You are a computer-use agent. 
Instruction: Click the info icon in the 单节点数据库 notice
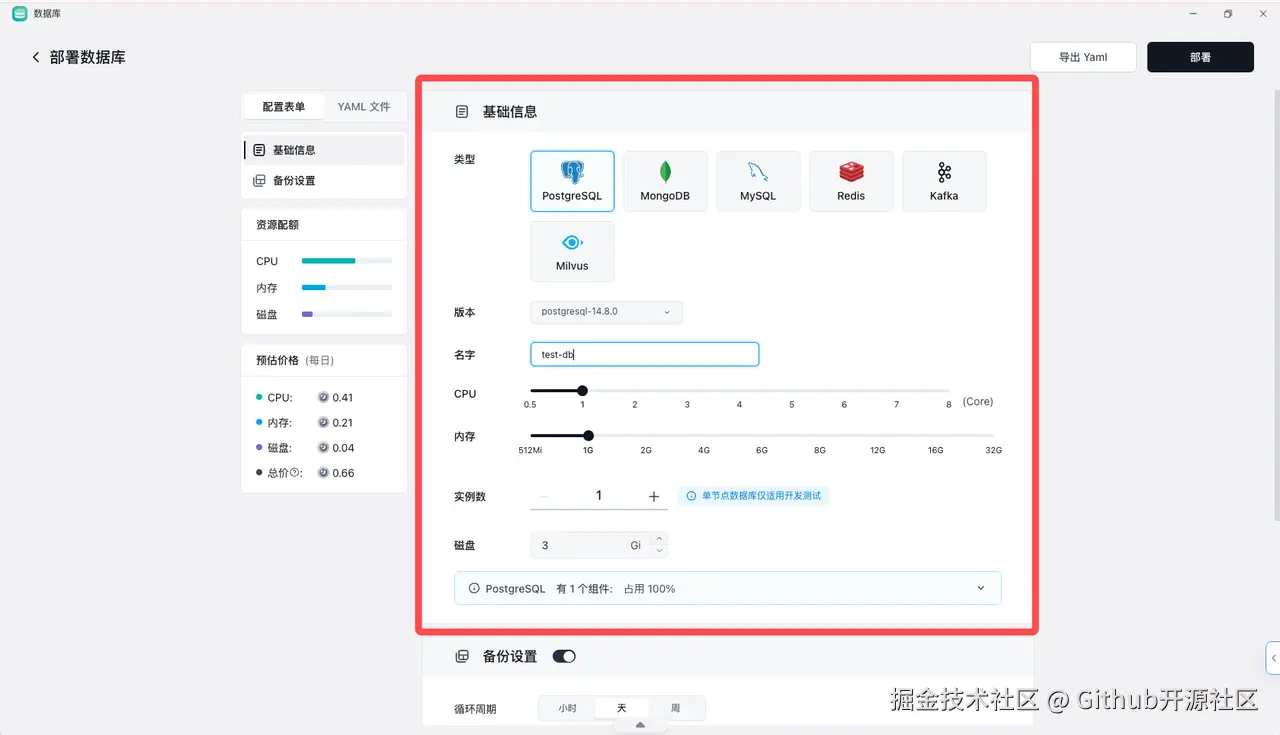(691, 496)
